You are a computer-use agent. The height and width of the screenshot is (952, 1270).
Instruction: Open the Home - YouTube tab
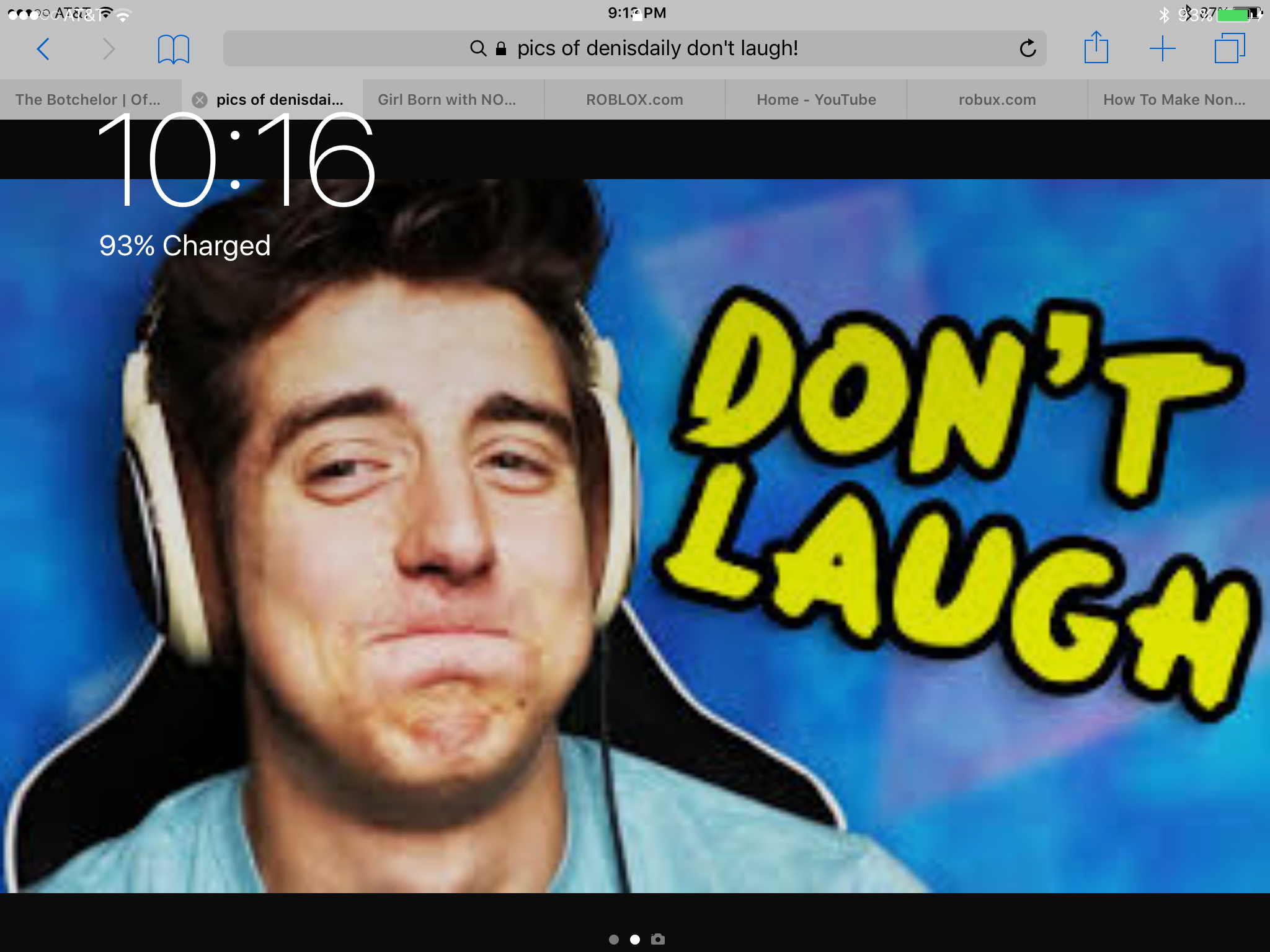pyautogui.click(x=816, y=100)
